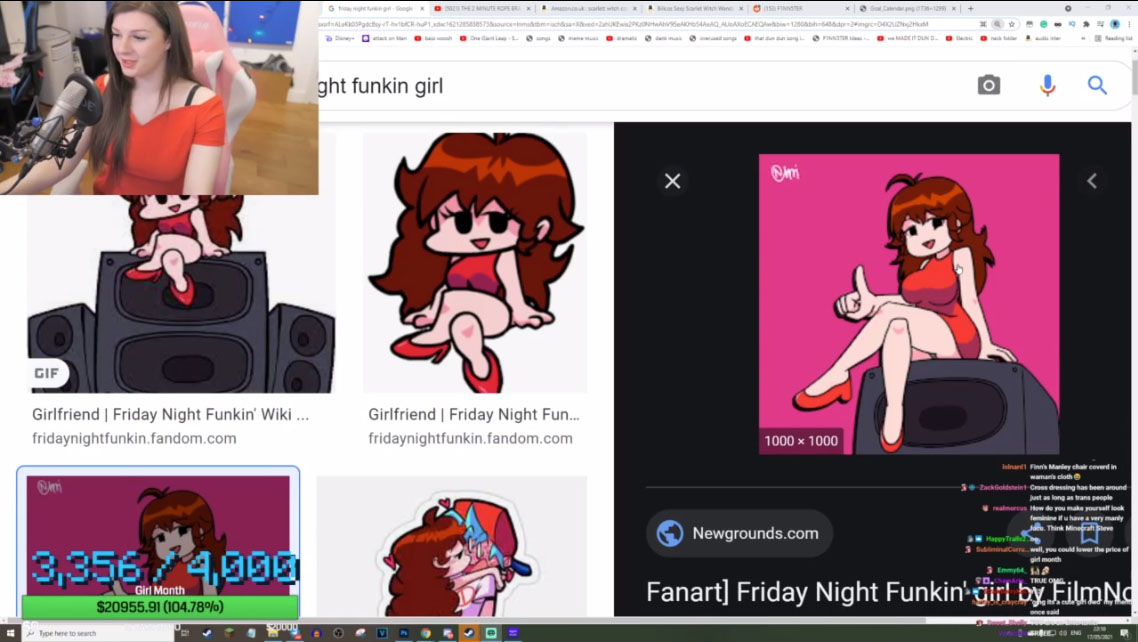1138x642 pixels.
Task: Open Photoshop from the taskbar
Action: tap(404, 633)
